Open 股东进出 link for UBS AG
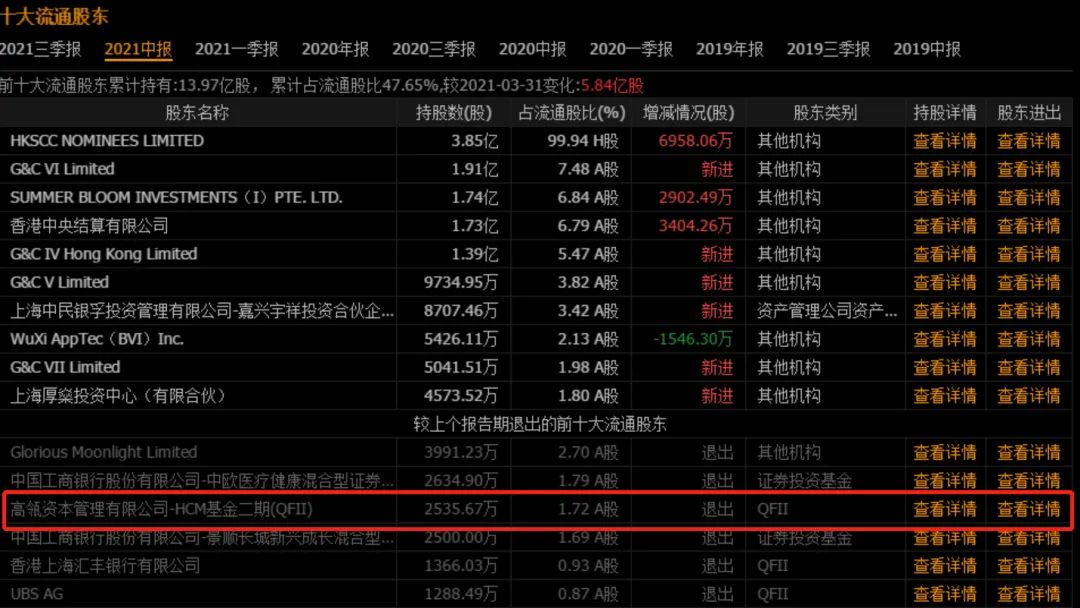Image resolution: width=1080 pixels, height=608 pixels. [x=1029, y=594]
